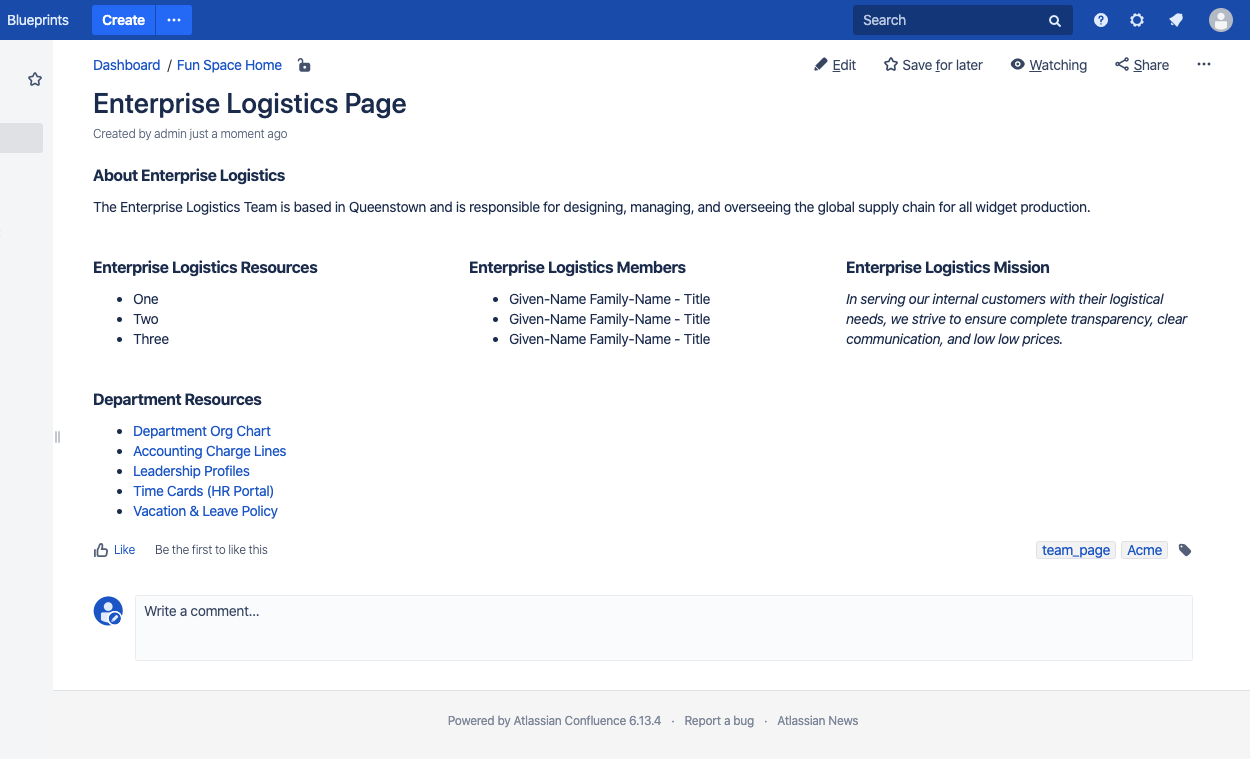The width and height of the screenshot is (1250, 759).
Task: Expand the Create more options ellipsis
Action: tap(174, 20)
